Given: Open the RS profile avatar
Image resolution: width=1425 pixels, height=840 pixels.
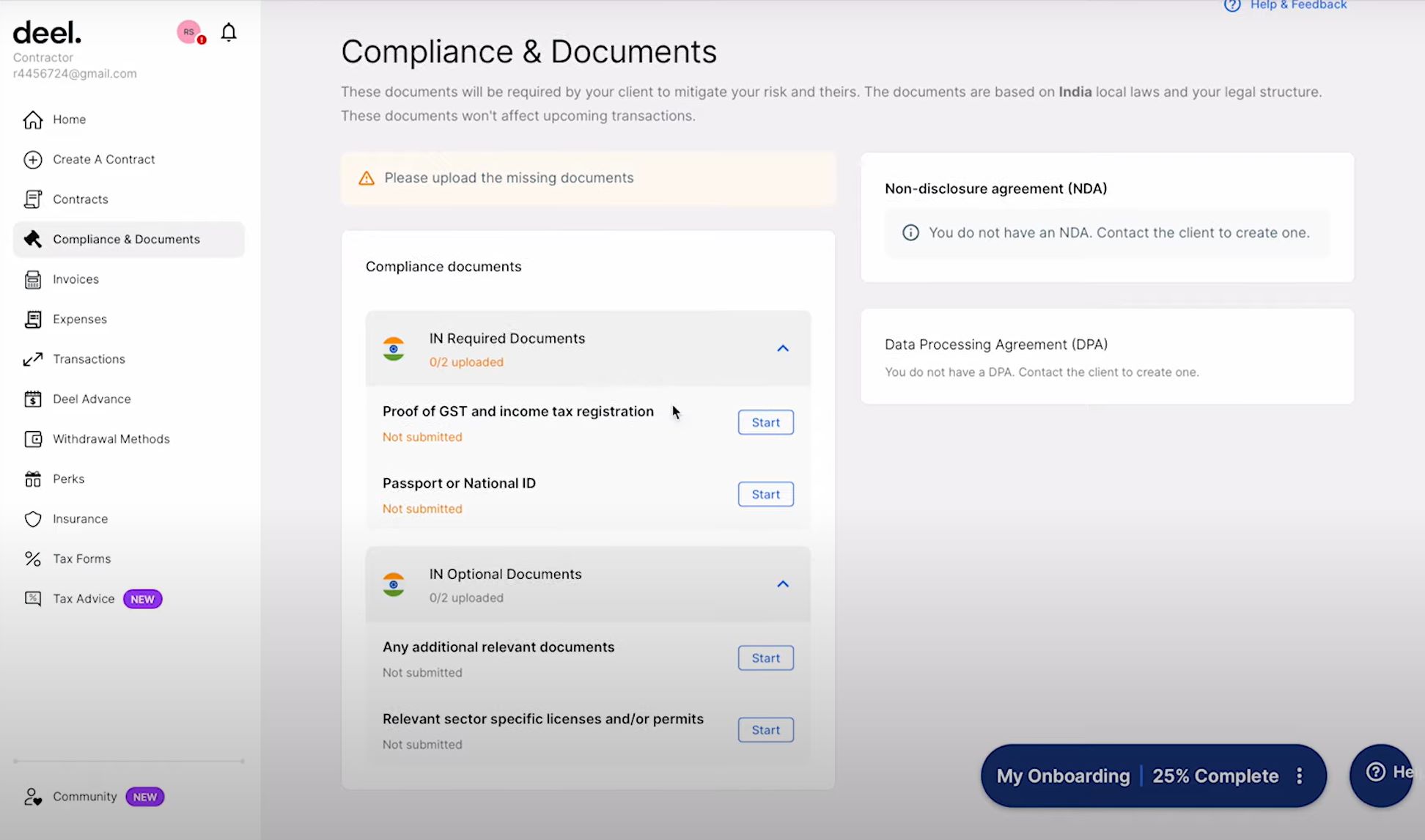Looking at the screenshot, I should coord(189,32).
